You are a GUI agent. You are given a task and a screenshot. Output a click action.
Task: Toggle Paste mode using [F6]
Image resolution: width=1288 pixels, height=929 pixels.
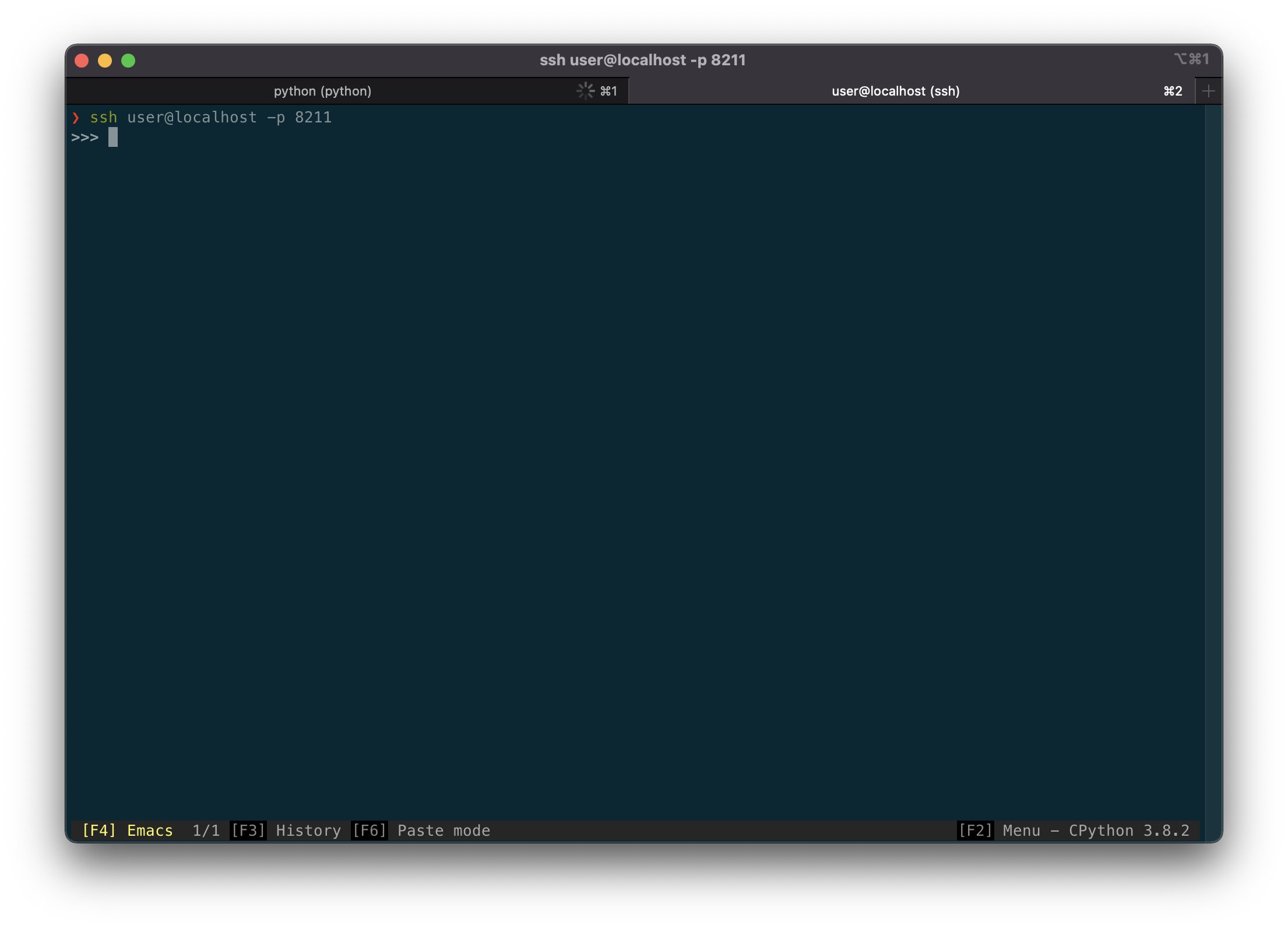pyautogui.click(x=369, y=830)
